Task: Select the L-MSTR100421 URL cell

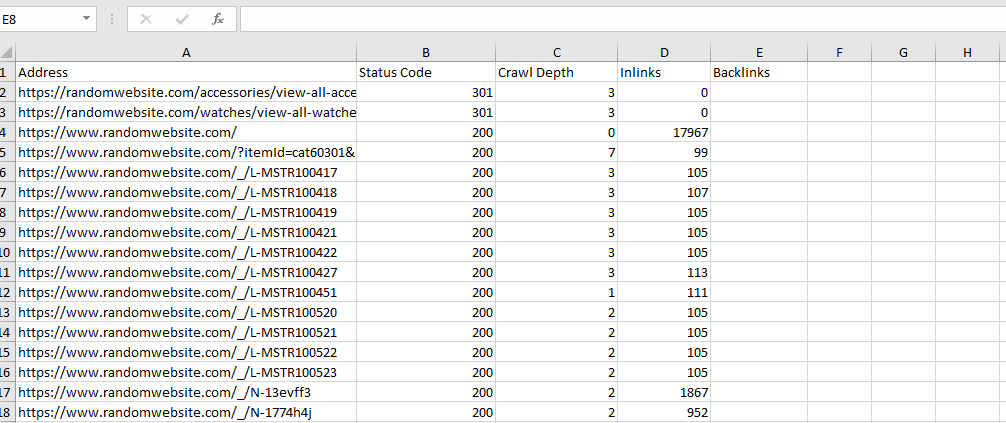Action: point(186,232)
